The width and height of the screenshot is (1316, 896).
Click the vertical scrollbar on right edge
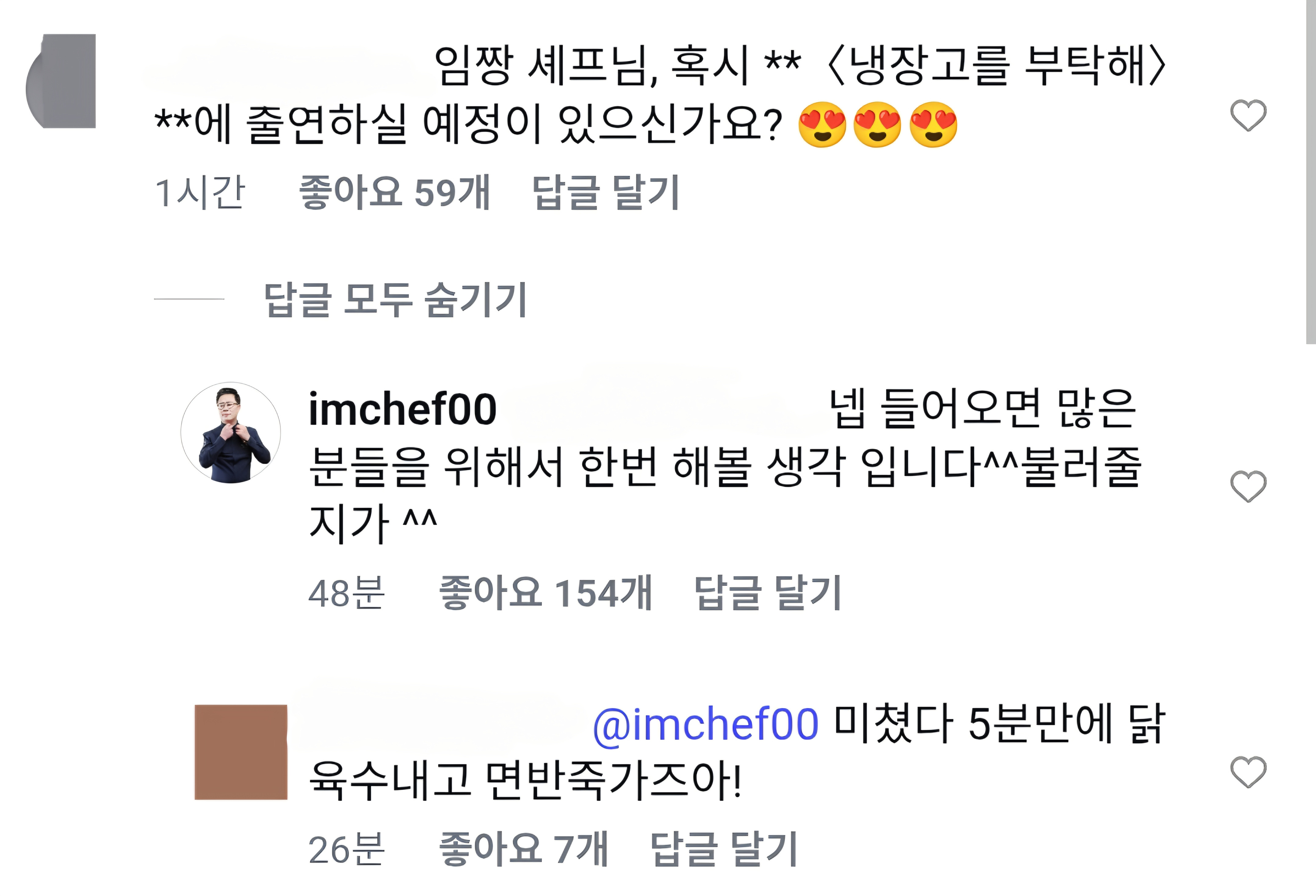click(1310, 170)
